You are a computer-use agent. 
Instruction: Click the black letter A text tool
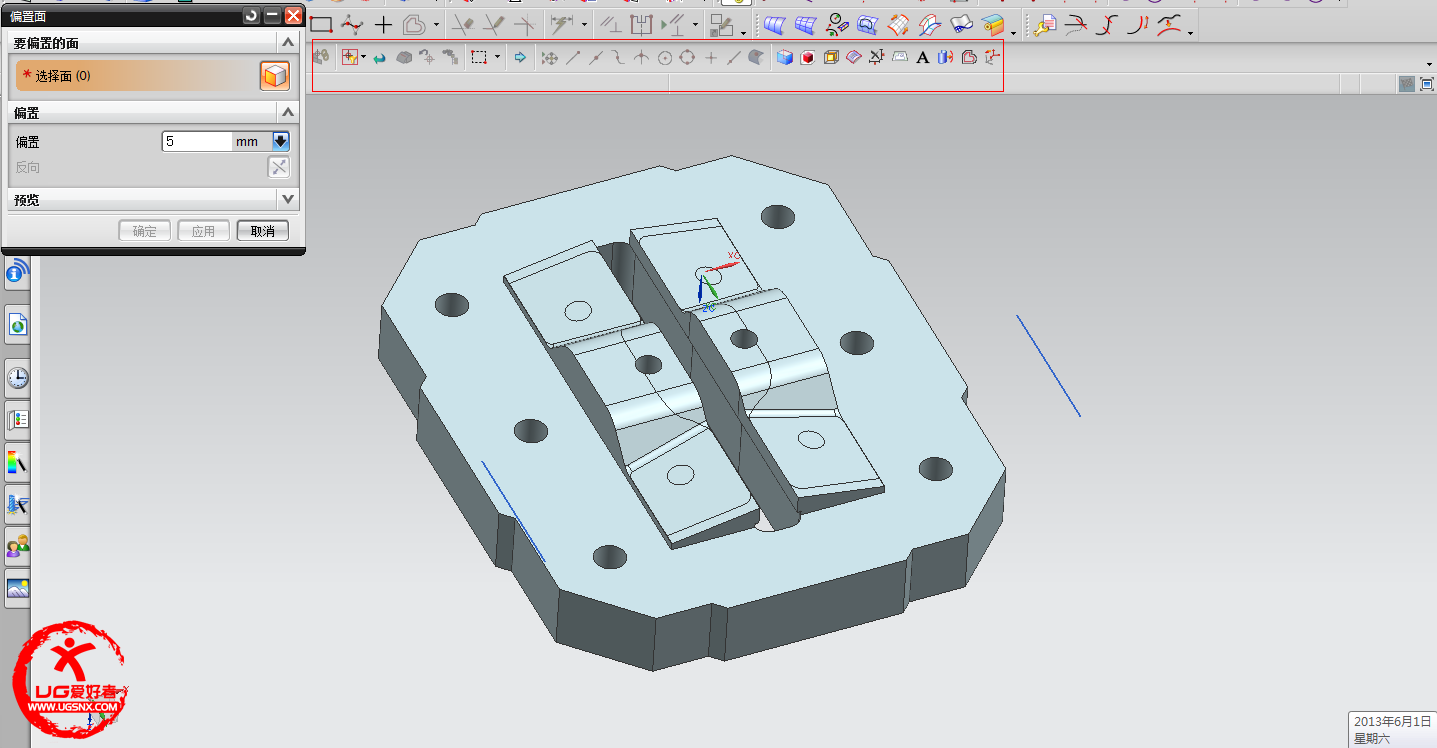(x=922, y=58)
